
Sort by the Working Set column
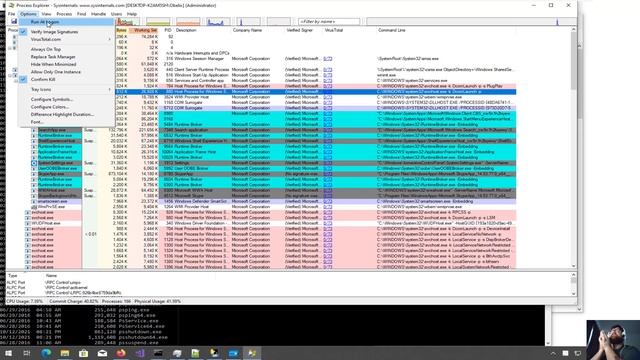pyautogui.click(x=145, y=30)
